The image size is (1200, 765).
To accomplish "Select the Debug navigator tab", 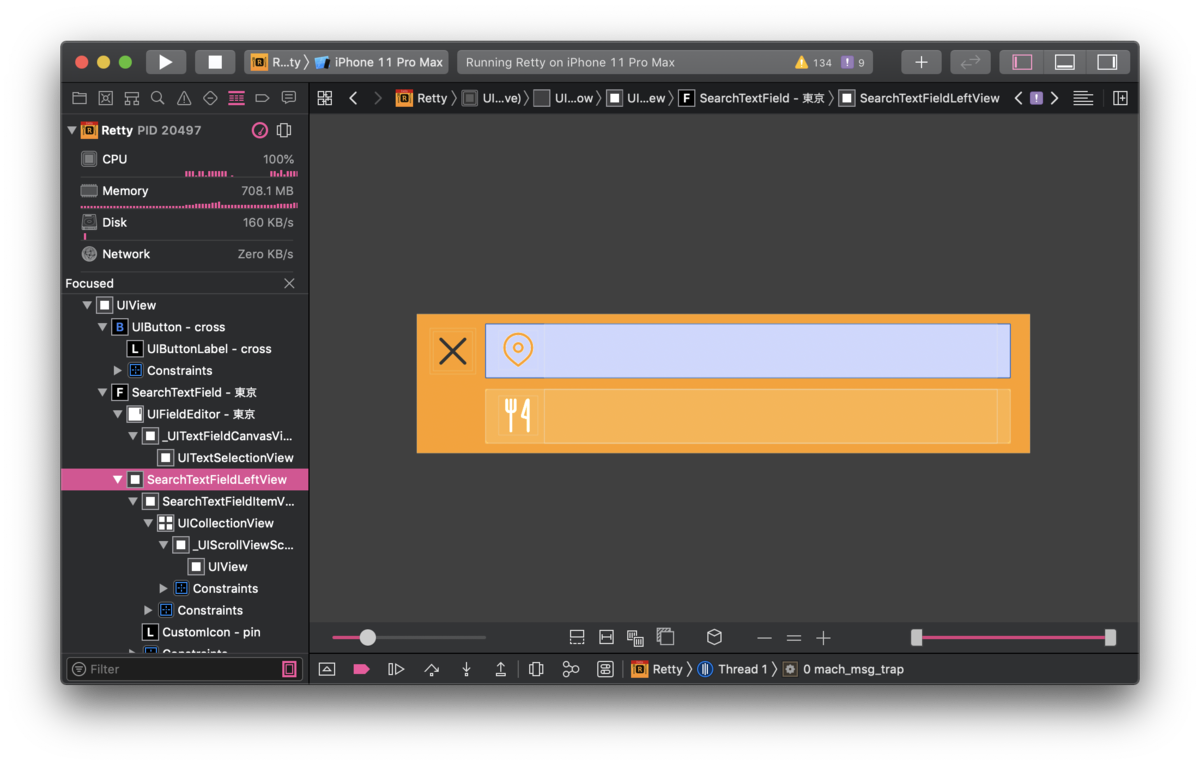I will point(236,98).
